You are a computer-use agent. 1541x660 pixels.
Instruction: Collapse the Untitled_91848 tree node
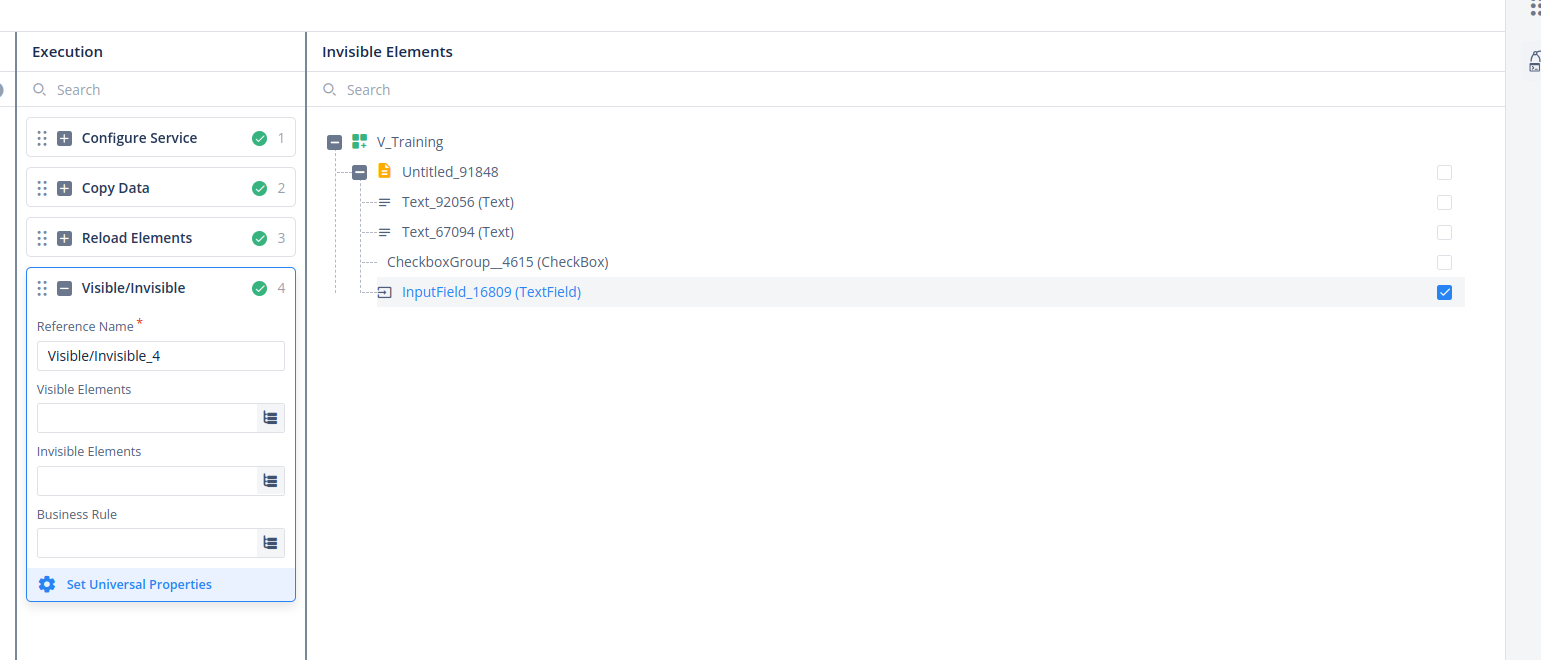[x=360, y=172]
